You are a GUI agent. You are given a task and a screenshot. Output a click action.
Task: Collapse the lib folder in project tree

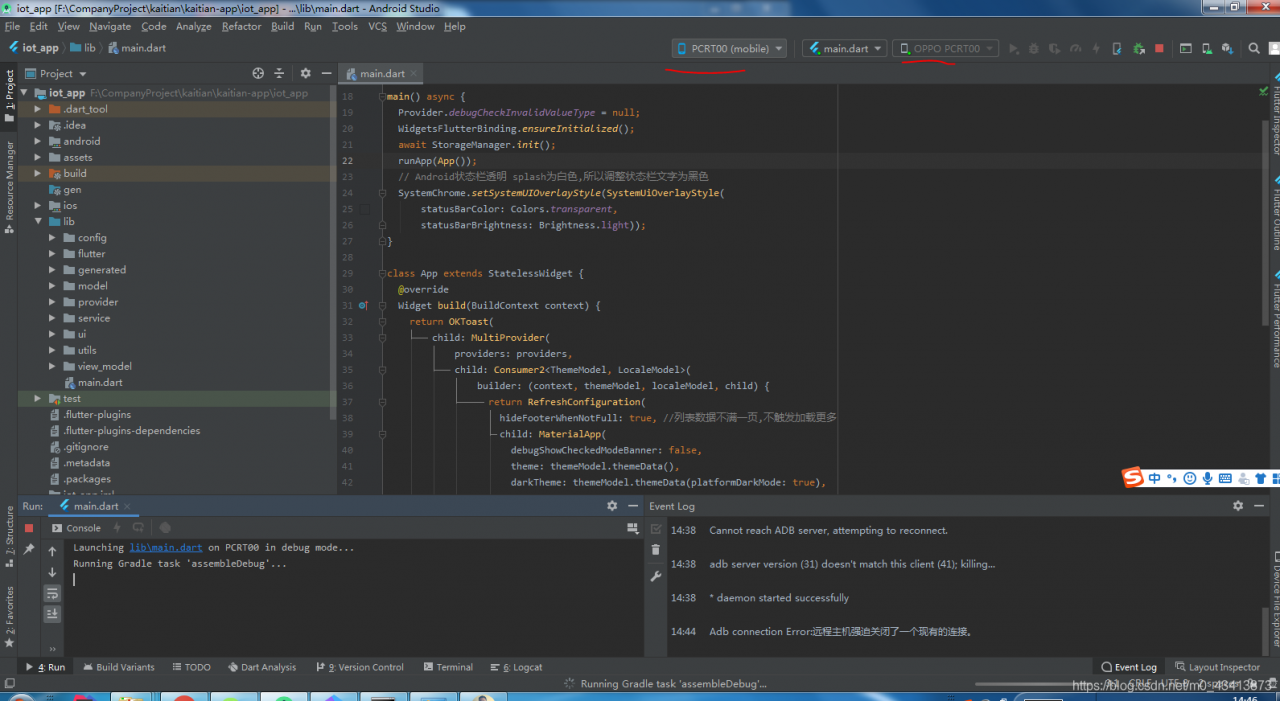[x=38, y=221]
